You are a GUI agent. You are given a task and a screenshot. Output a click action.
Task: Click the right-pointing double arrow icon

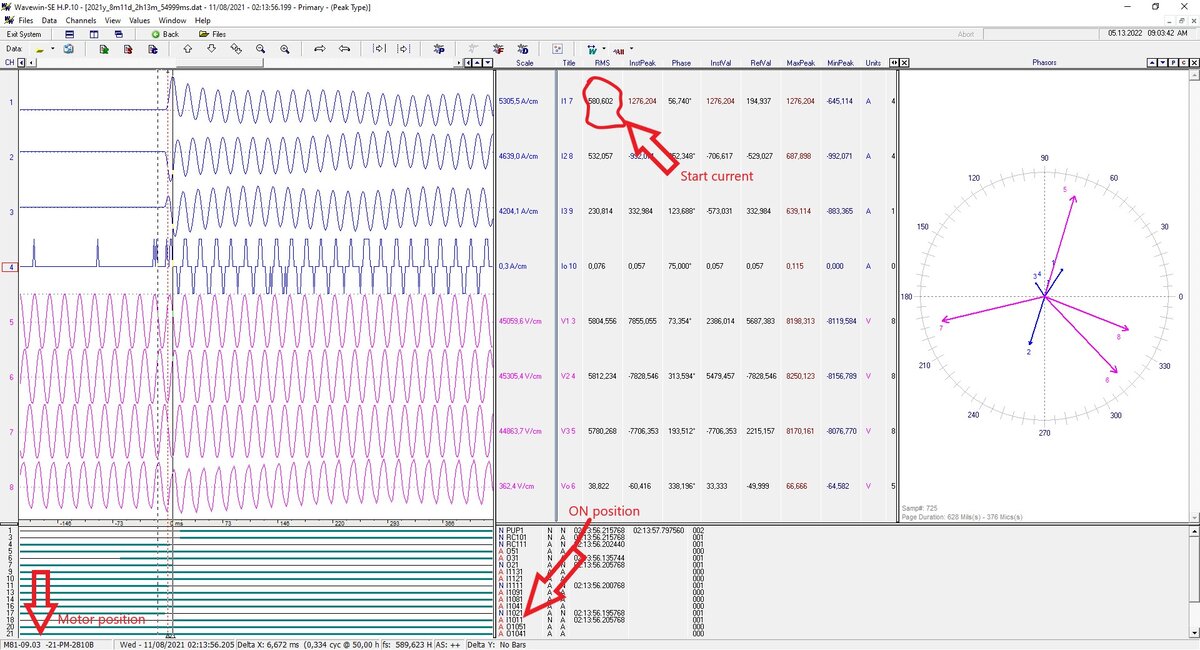pos(319,48)
